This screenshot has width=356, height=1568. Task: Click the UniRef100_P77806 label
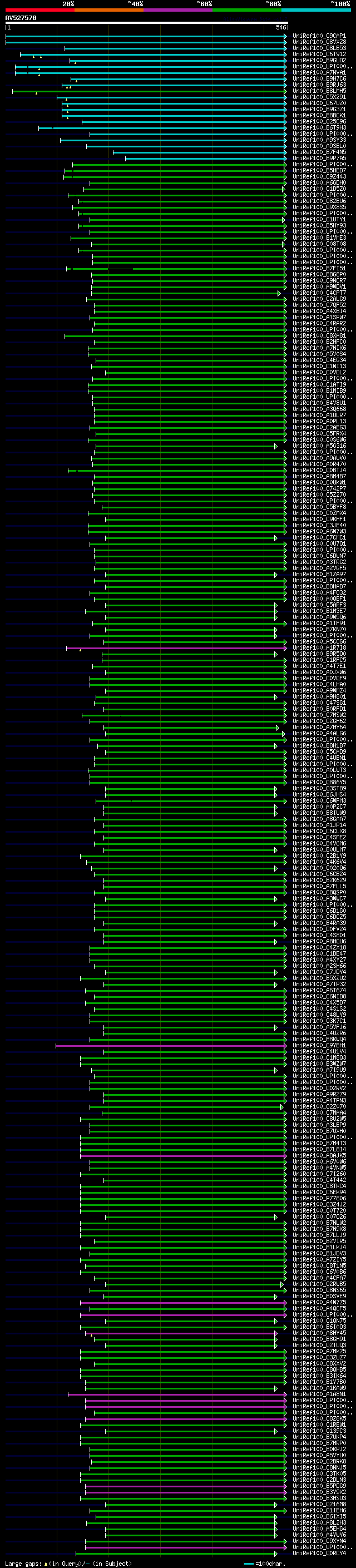319,1199
